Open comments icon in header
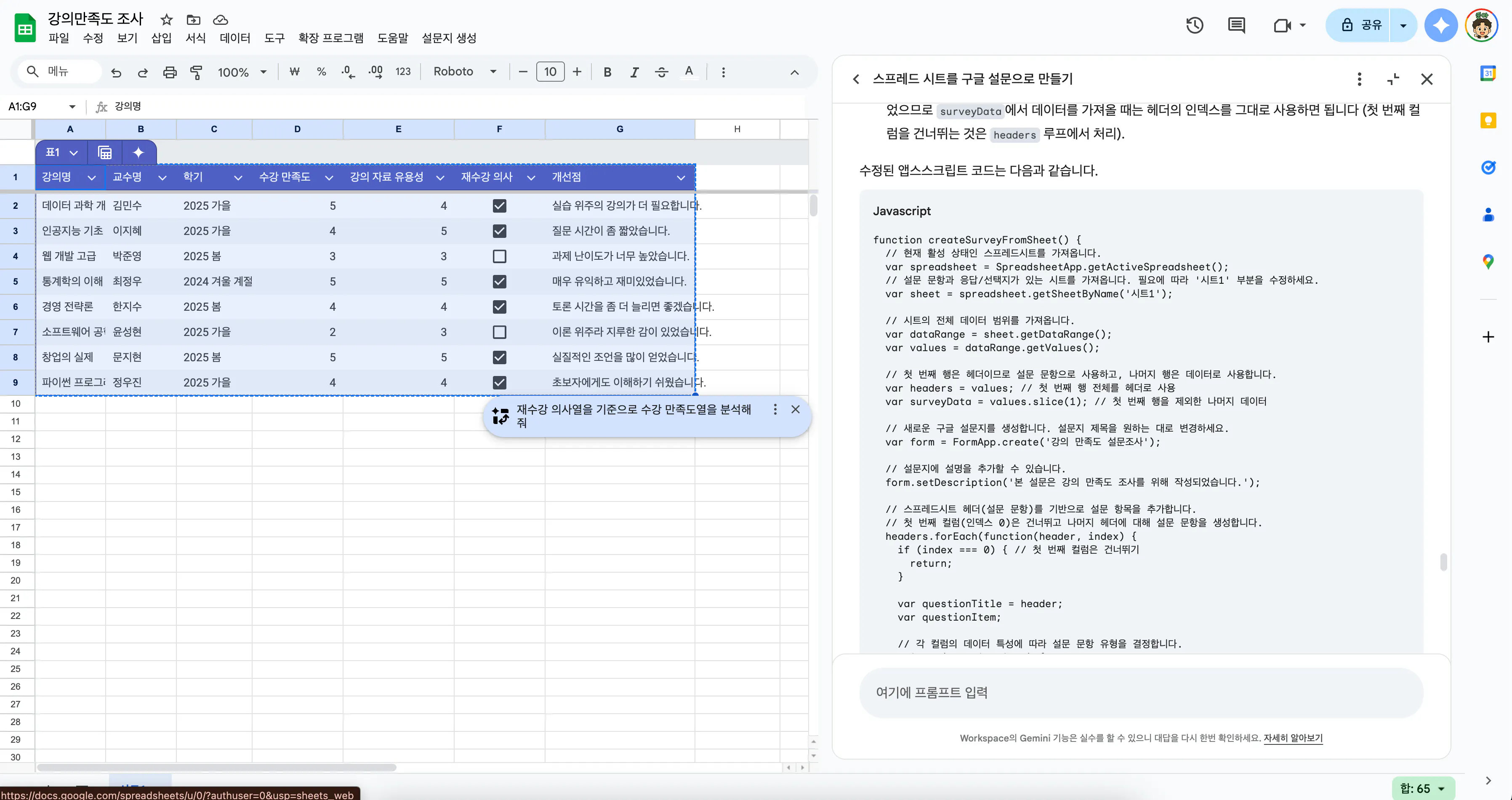Viewport: 1512px width, 800px height. coord(1236,25)
